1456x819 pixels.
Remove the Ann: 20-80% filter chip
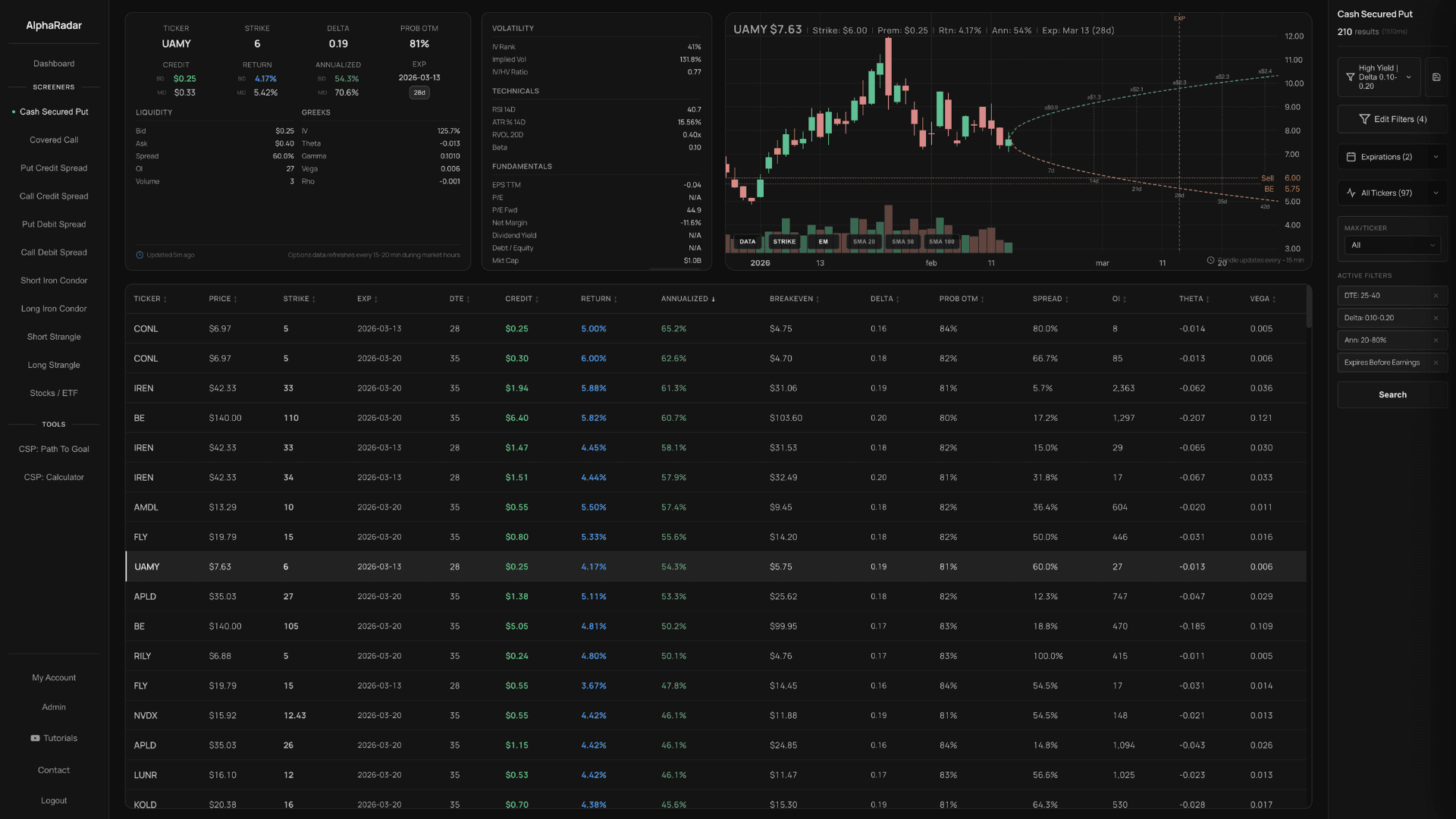[1436, 340]
